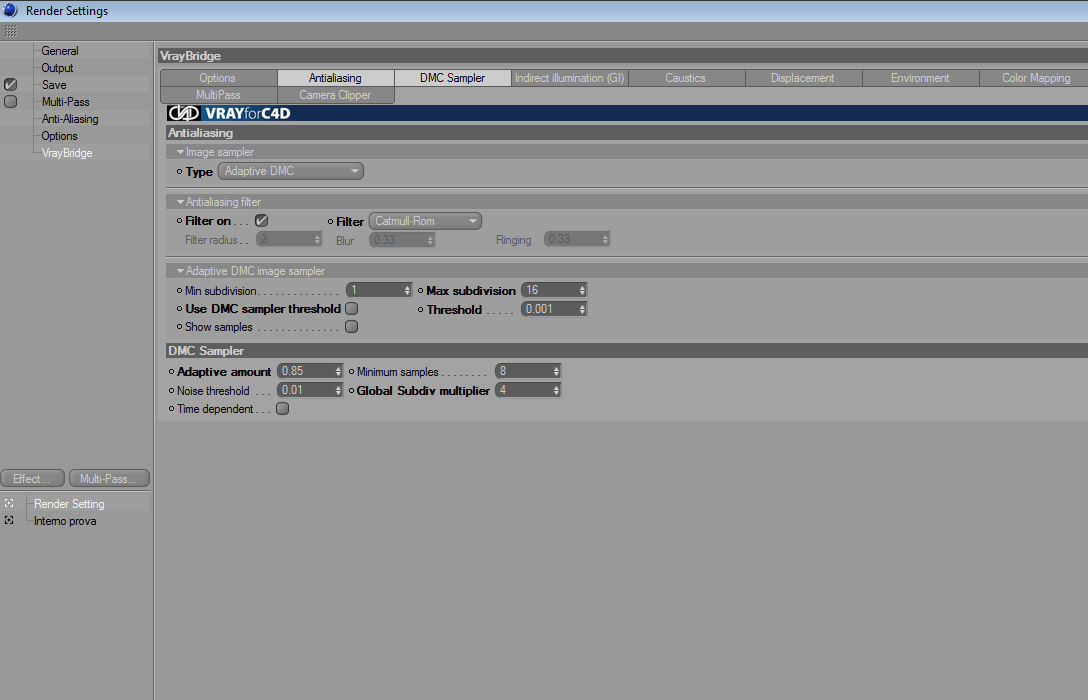1088x700 pixels.
Task: Click the animation circle next to Adaptive amount
Action: click(171, 372)
